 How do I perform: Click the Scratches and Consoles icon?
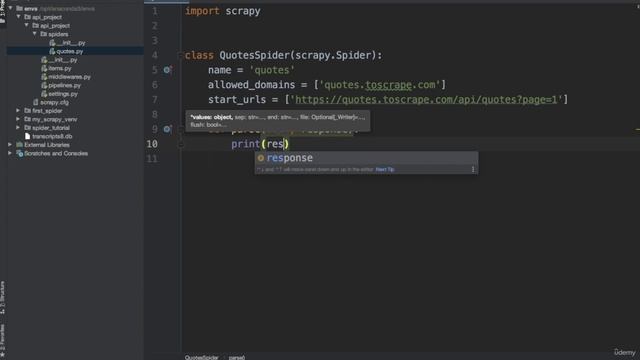(19, 153)
